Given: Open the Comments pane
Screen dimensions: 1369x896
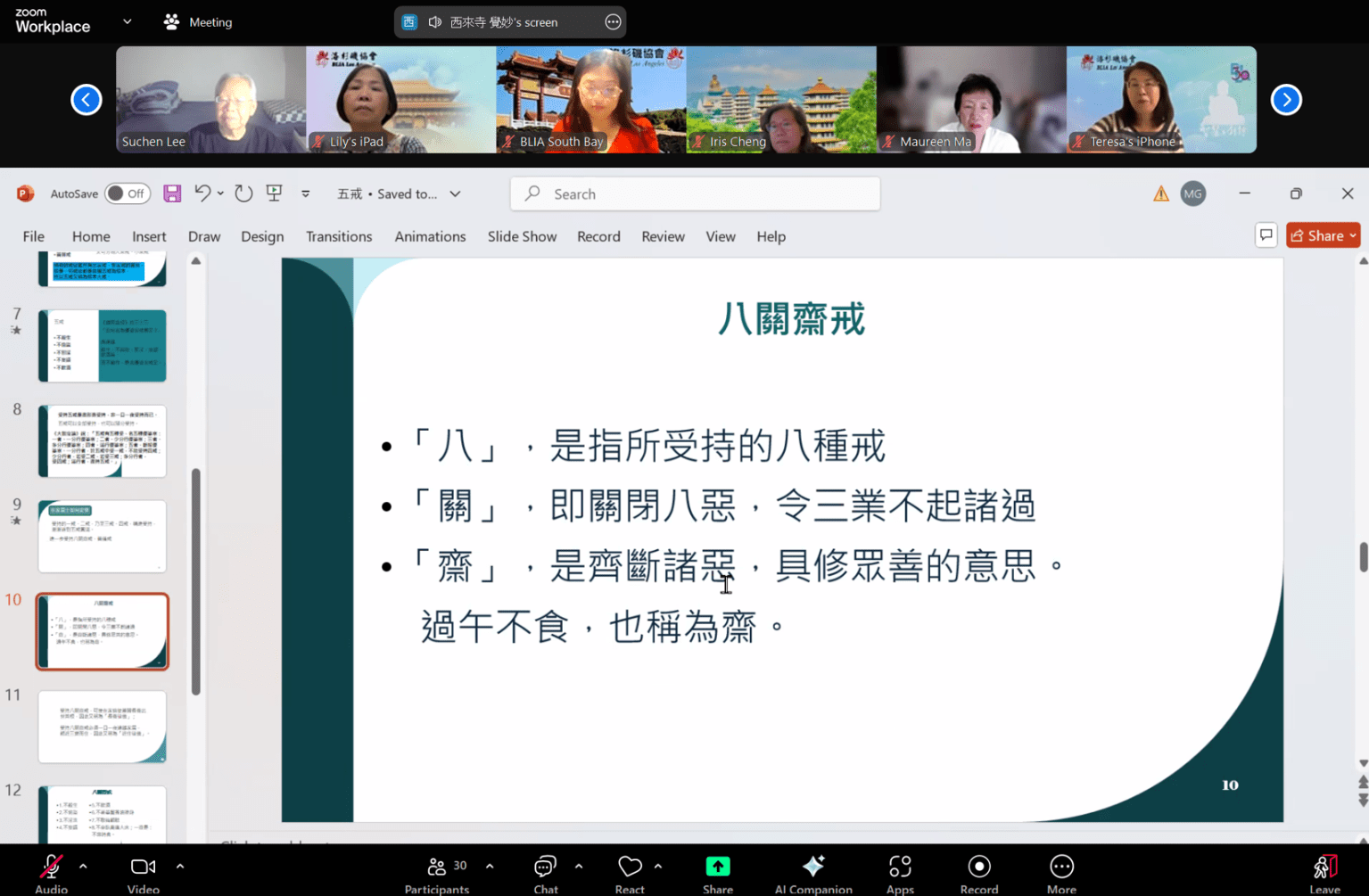Looking at the screenshot, I should (x=1266, y=235).
